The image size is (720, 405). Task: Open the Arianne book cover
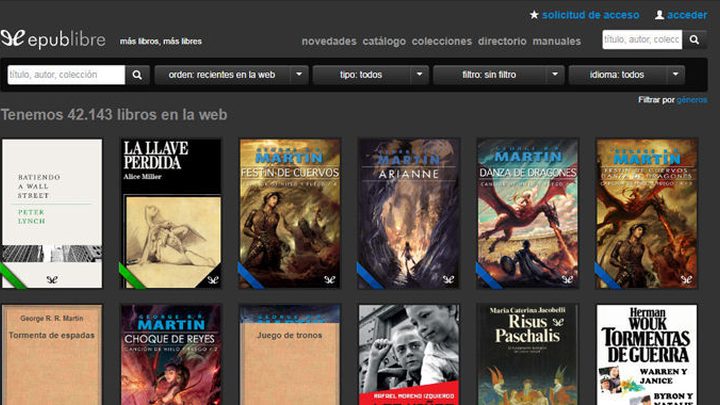point(409,214)
